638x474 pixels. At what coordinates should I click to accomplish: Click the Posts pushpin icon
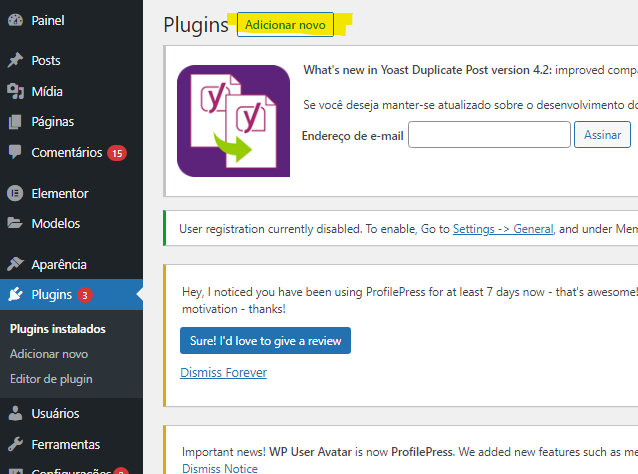15,61
